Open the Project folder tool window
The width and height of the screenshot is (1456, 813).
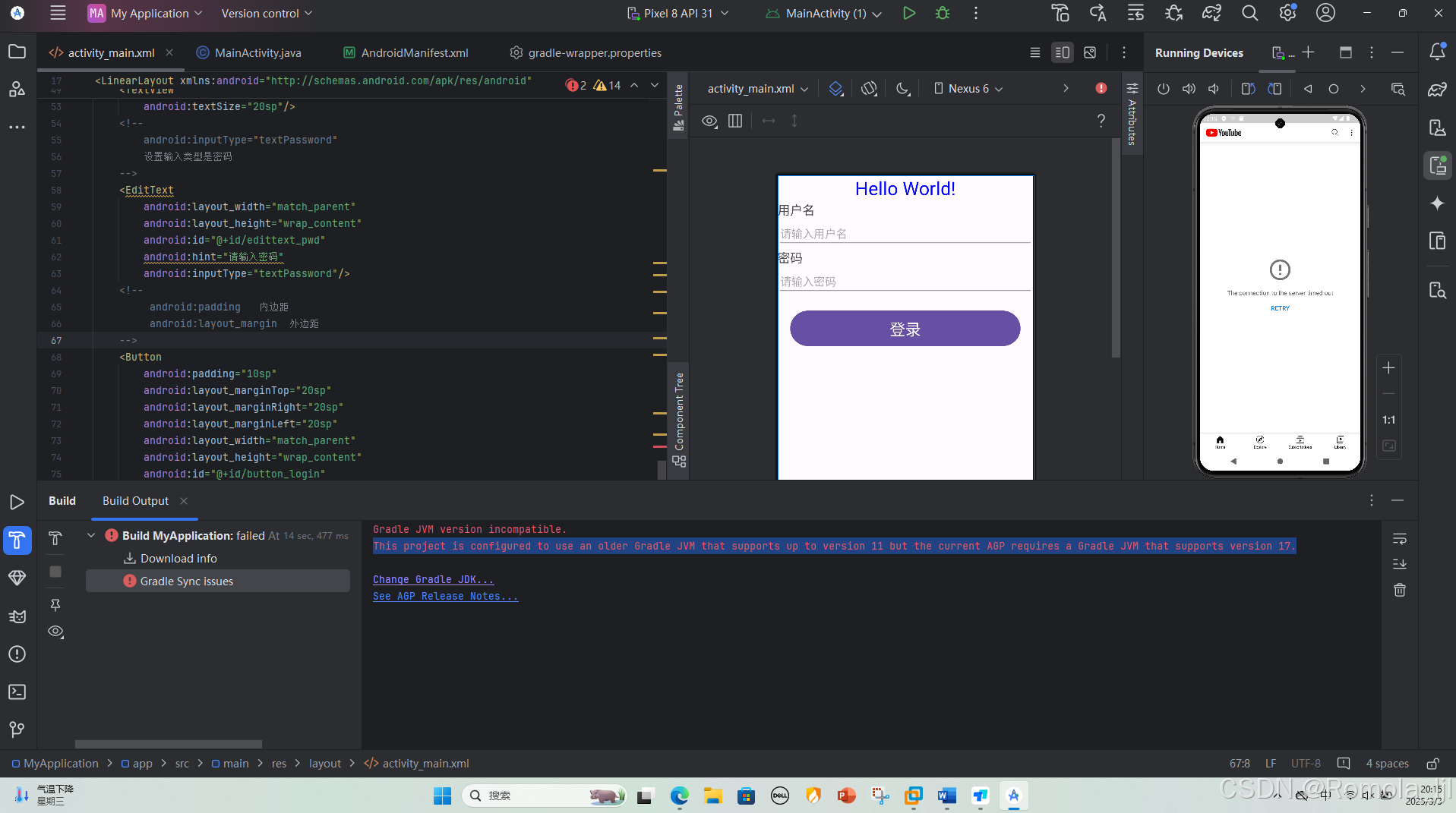click(17, 52)
